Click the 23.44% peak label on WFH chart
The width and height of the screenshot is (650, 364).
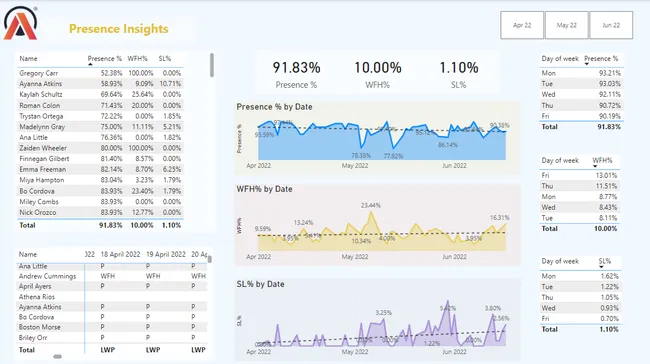pyautogui.click(x=371, y=205)
